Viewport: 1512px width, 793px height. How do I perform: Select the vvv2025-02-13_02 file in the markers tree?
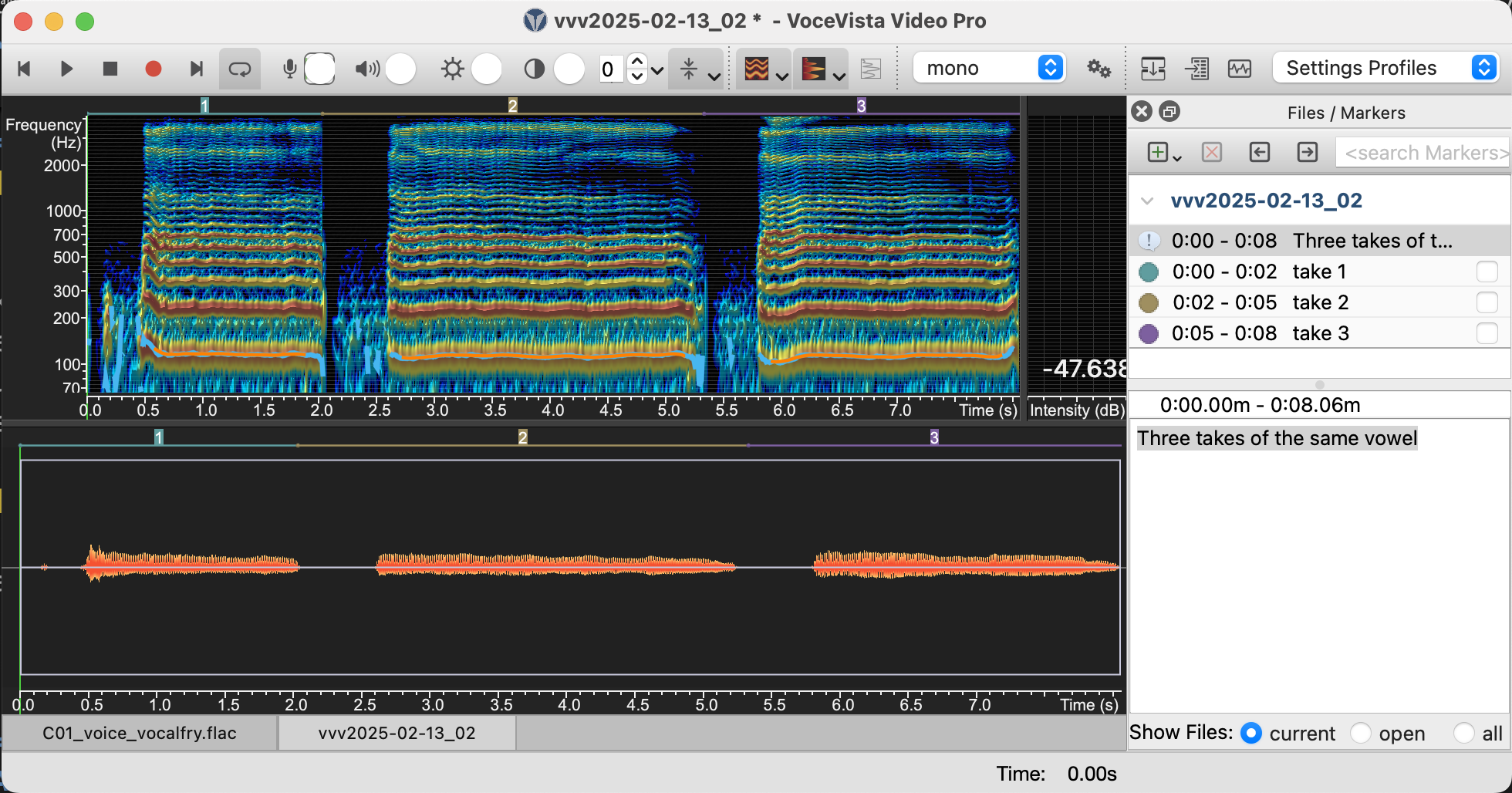click(1266, 201)
